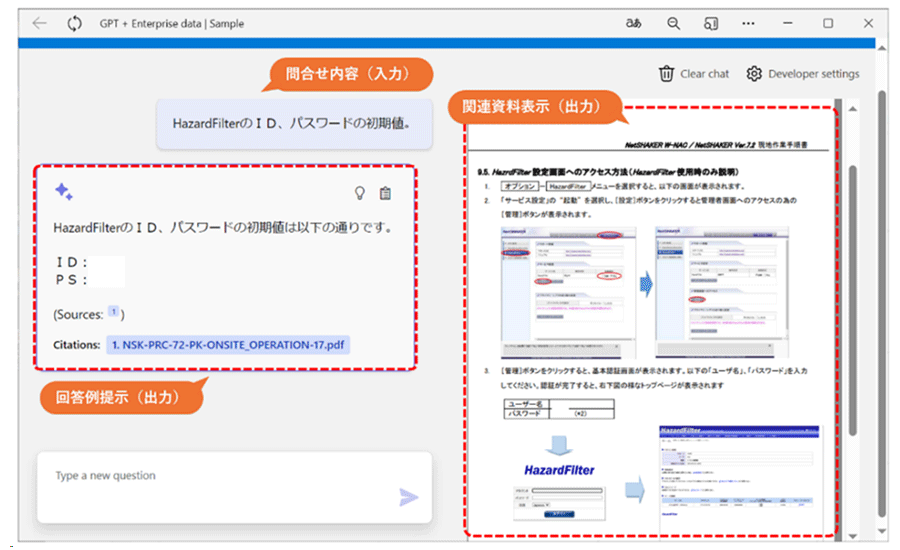Click the cast to device icon
The height and width of the screenshot is (550, 900).
point(711,24)
